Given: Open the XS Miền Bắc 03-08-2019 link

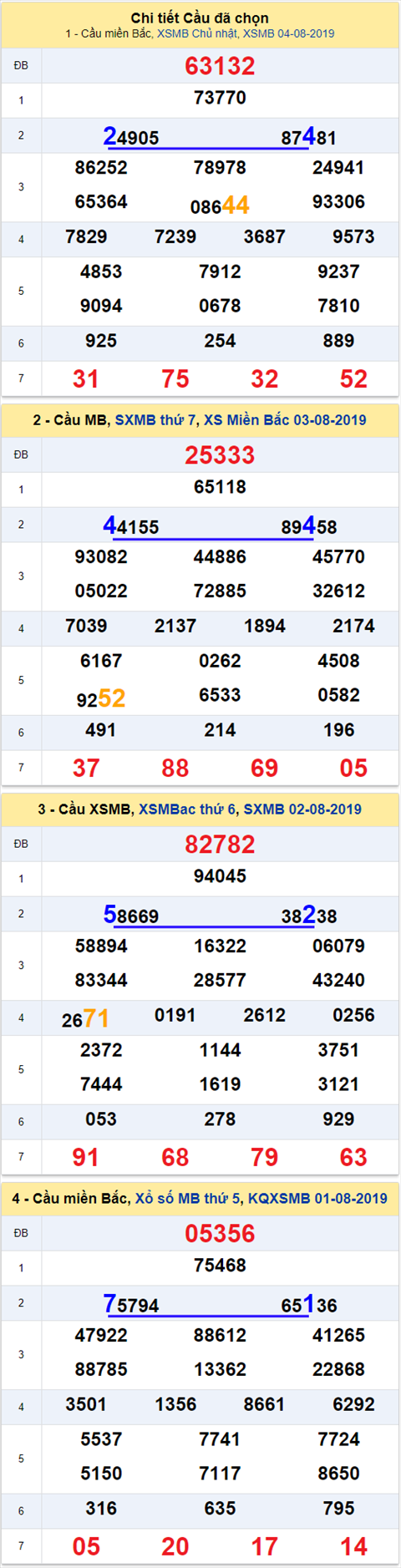Looking at the screenshot, I should click(x=285, y=419).
